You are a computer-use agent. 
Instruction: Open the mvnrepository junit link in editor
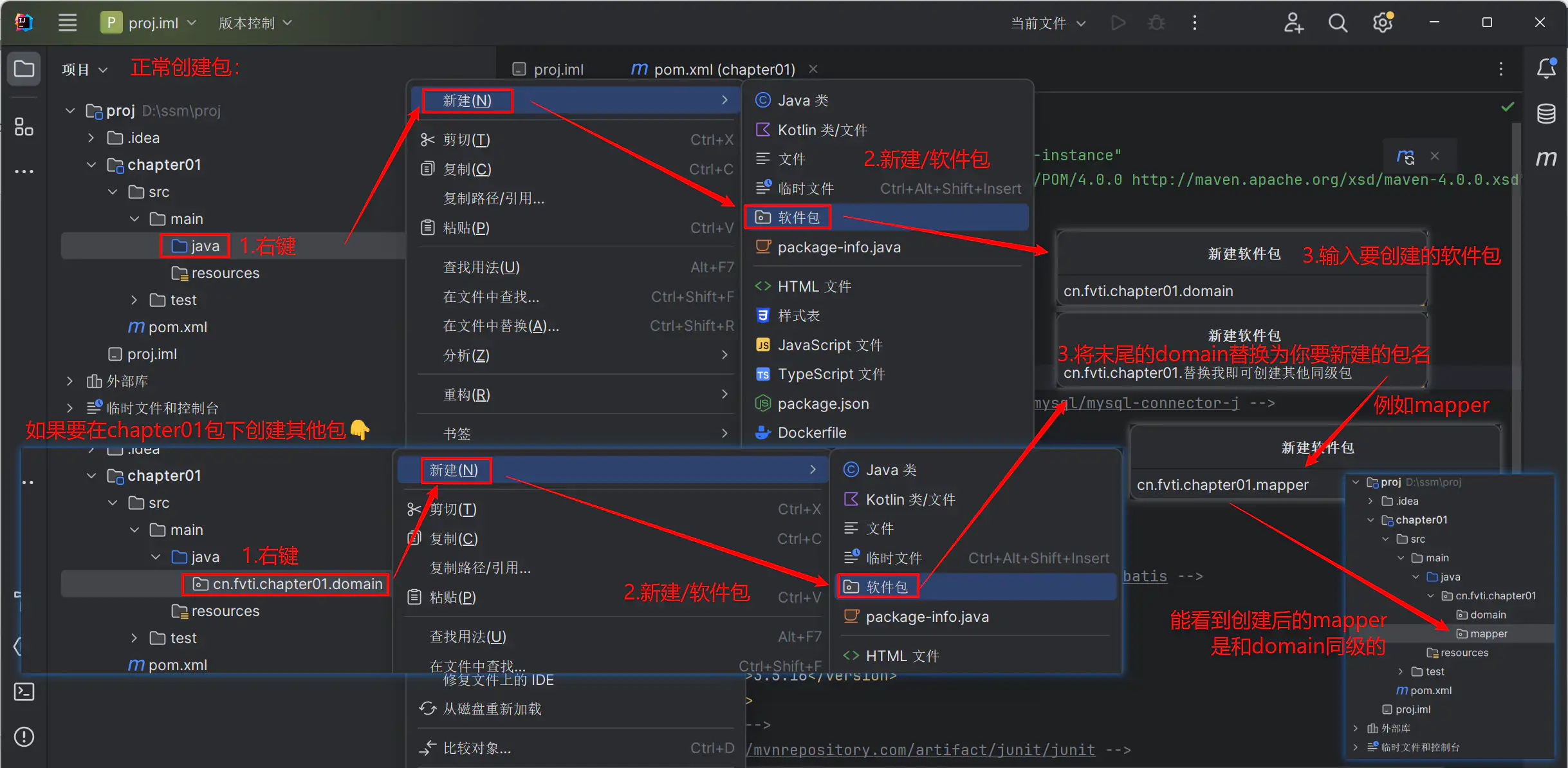tap(921, 750)
